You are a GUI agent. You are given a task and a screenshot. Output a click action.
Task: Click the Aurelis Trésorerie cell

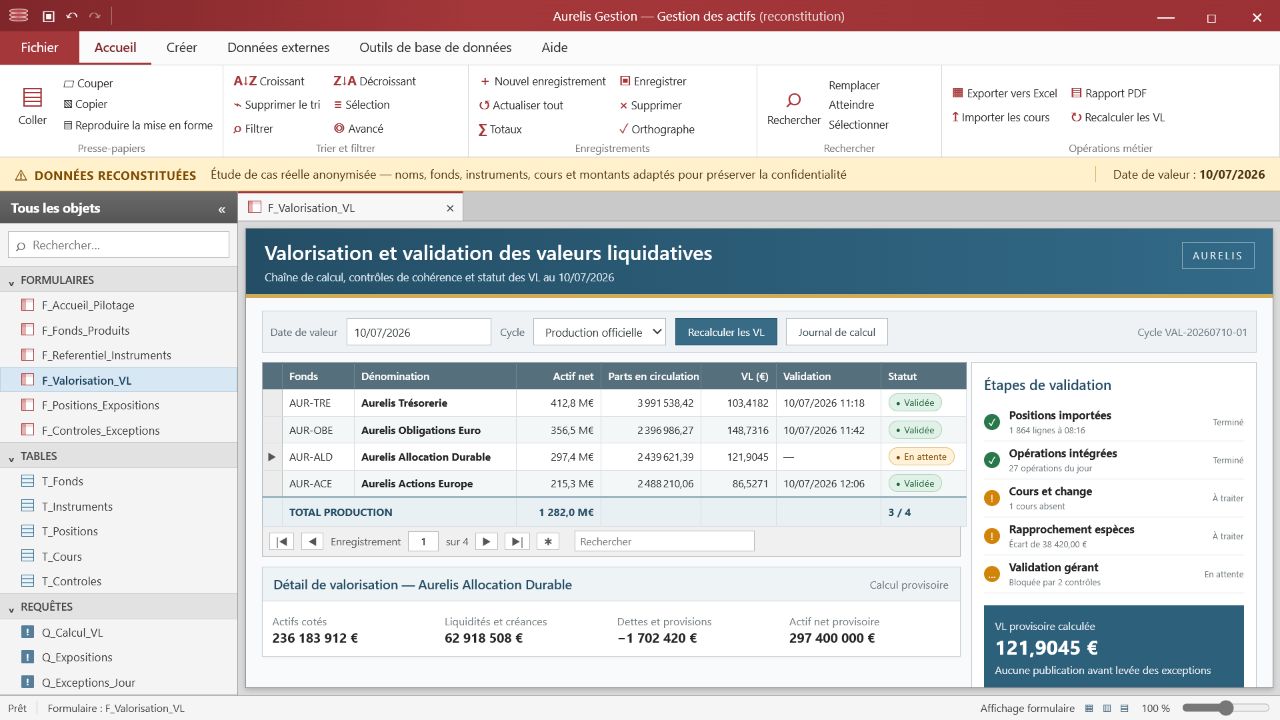click(x=435, y=403)
